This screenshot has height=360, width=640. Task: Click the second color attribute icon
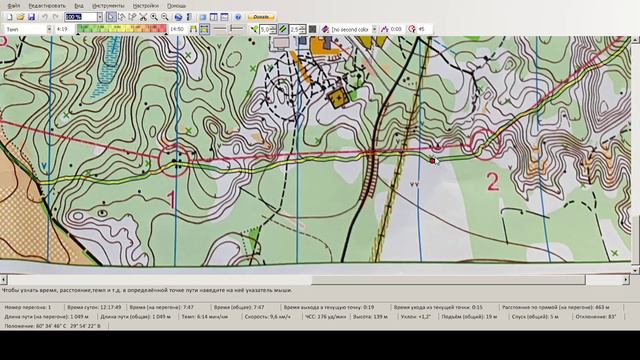325,29
